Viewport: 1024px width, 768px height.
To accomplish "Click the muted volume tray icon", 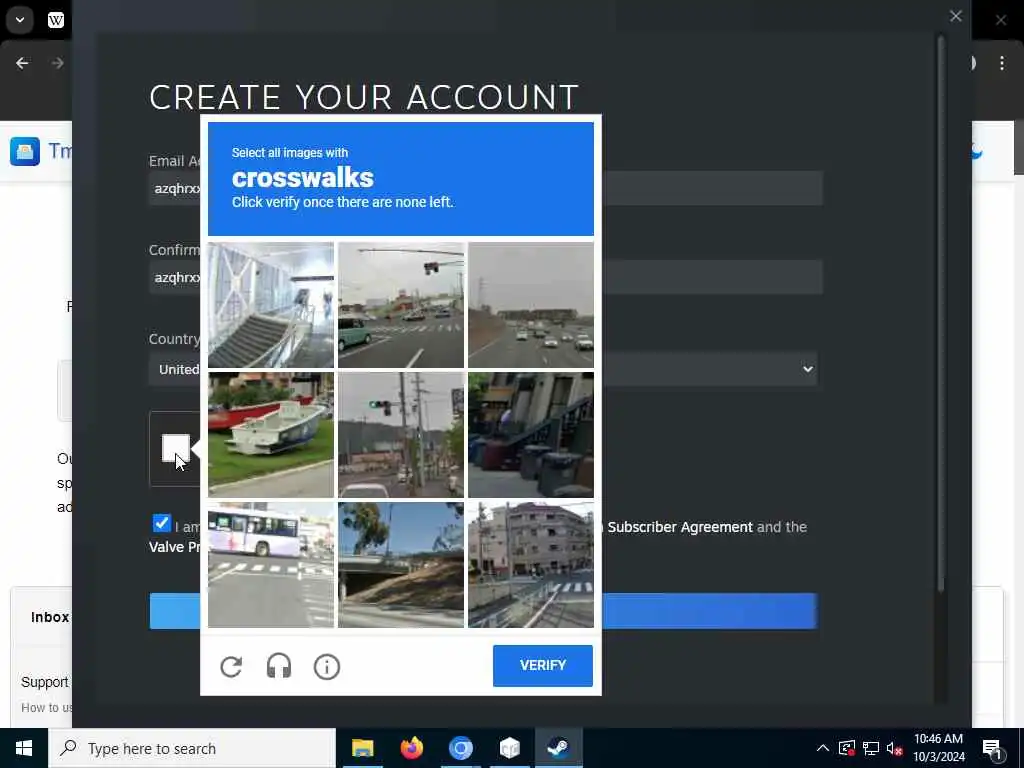I will point(895,748).
